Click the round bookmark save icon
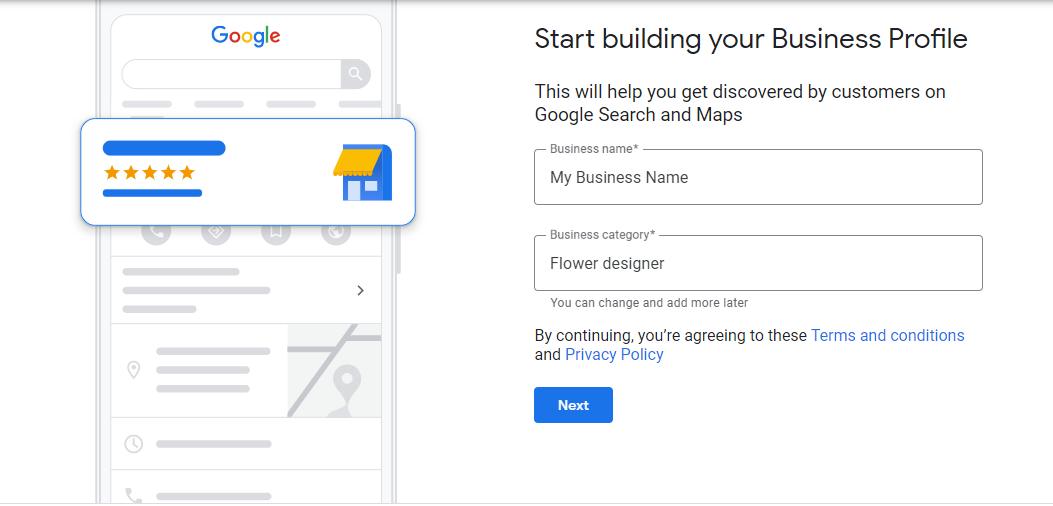Screen dimensions: 1053x506 pos(276,233)
